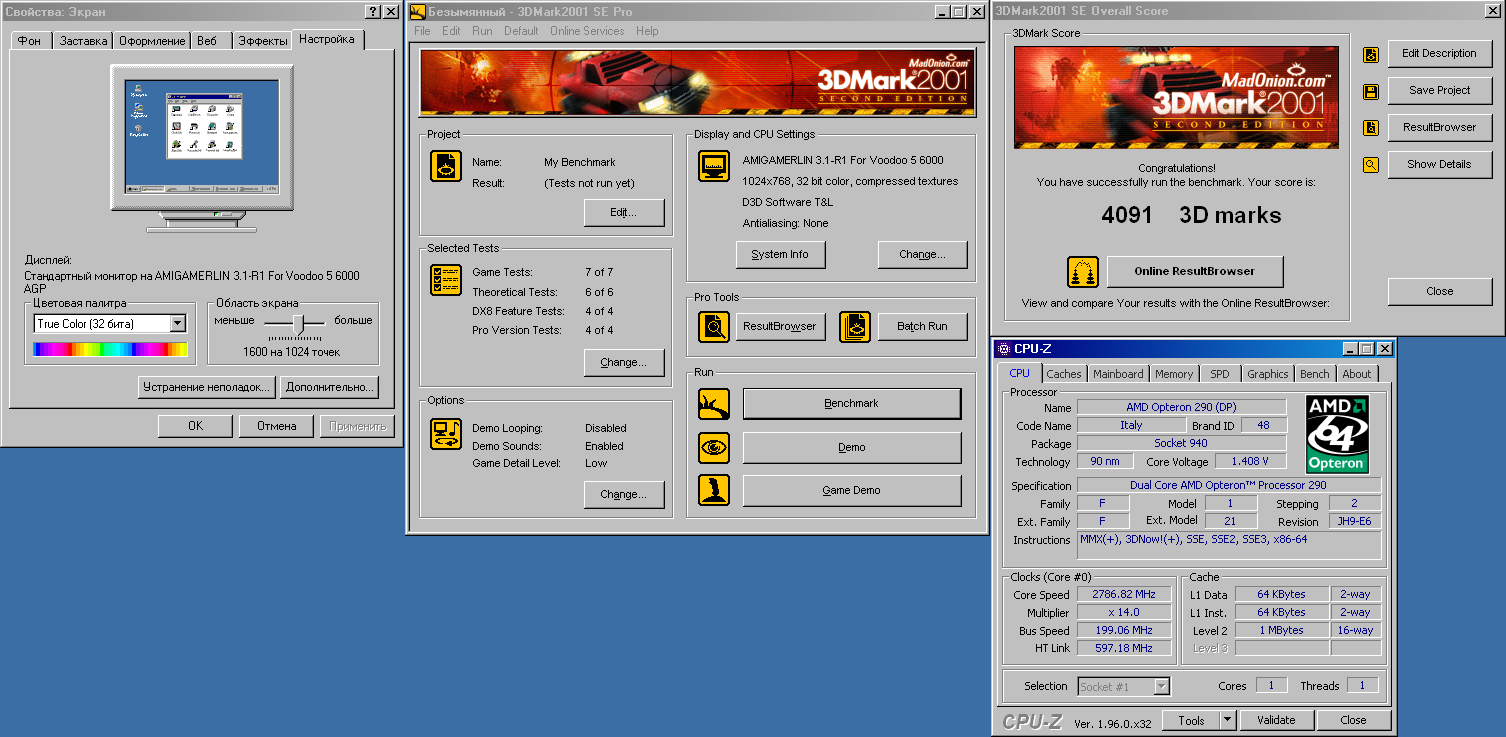Click the Project icon in 3DMark

click(x=446, y=166)
